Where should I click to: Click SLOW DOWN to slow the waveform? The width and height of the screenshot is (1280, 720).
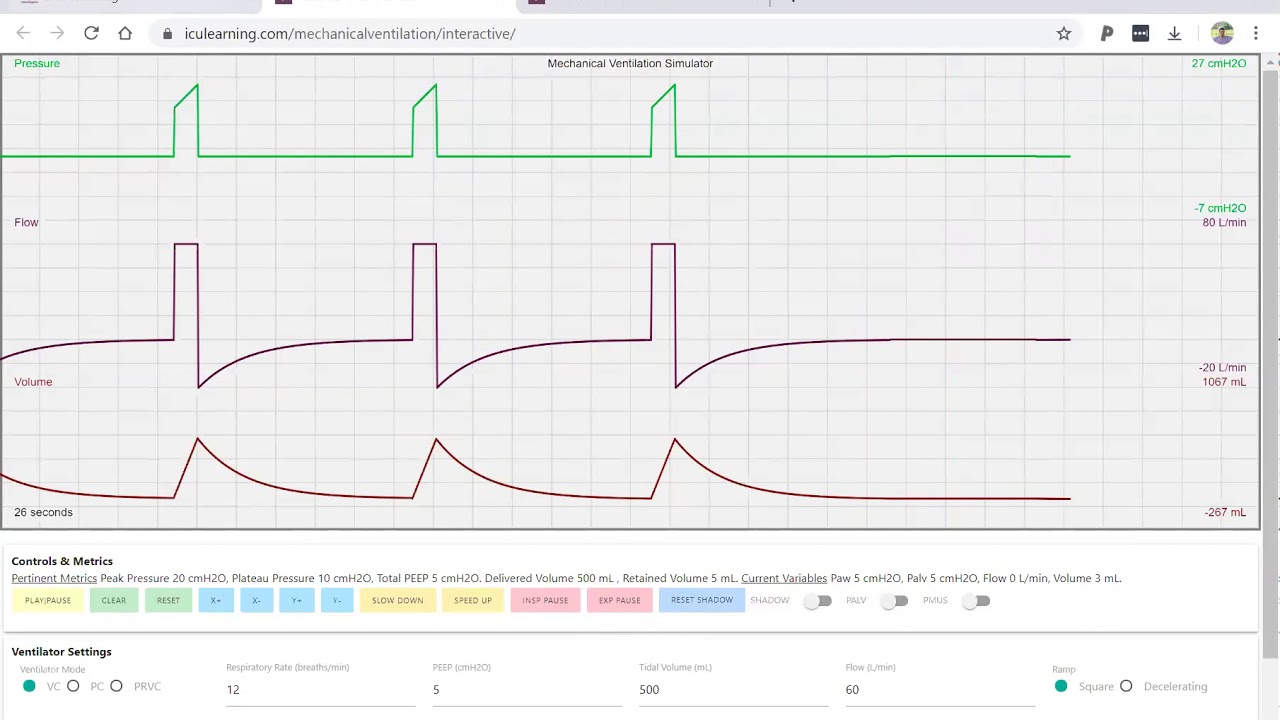click(398, 601)
